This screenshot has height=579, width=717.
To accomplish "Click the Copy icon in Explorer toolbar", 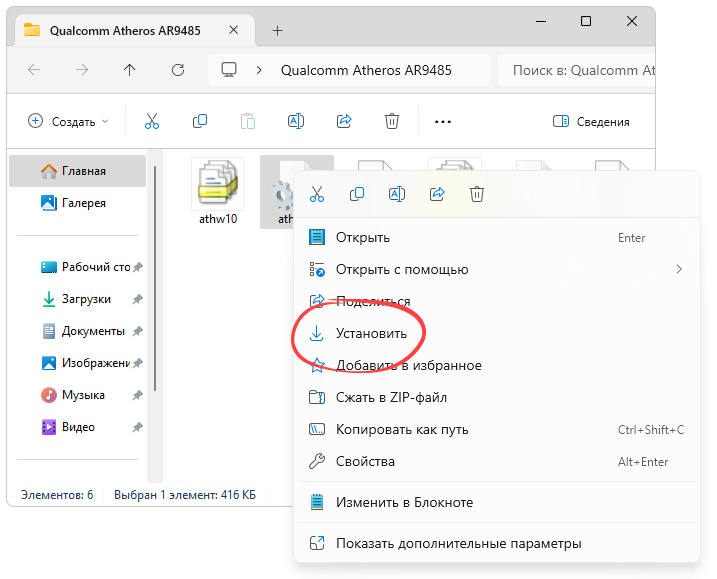I will 200,121.
